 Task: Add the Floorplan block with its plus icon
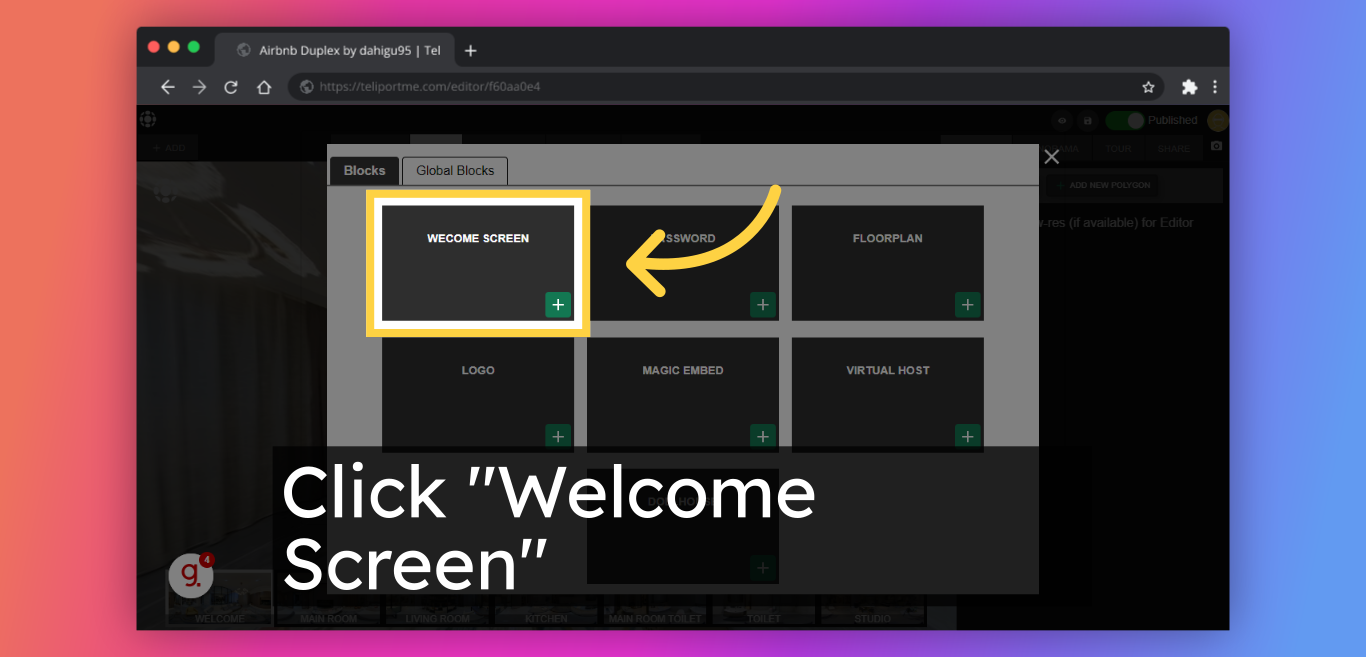coord(967,305)
